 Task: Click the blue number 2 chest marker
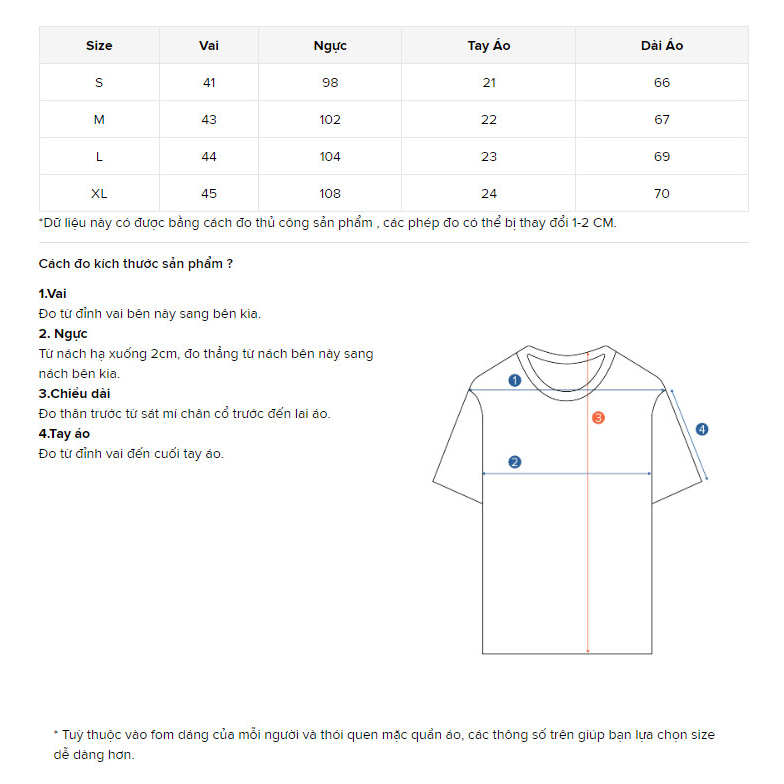pyautogui.click(x=514, y=462)
